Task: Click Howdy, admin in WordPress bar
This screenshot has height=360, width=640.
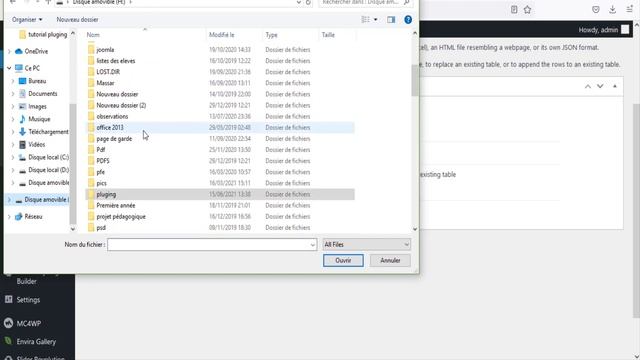Action: tap(598, 30)
